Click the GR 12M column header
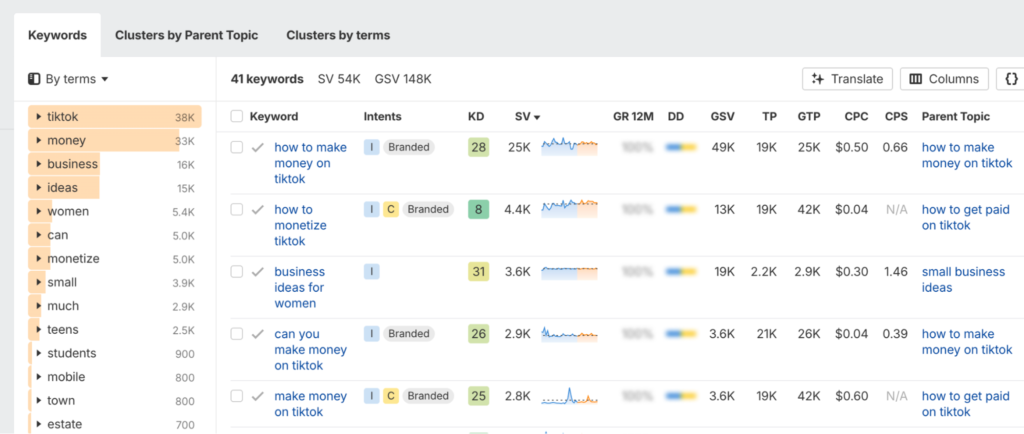Image resolution: width=1024 pixels, height=434 pixels. point(633,117)
